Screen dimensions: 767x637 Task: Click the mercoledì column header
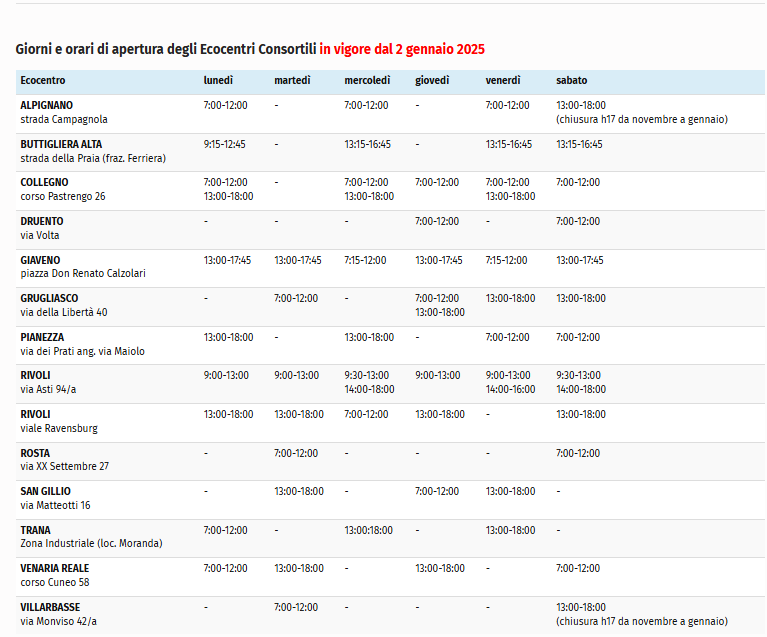[367, 80]
